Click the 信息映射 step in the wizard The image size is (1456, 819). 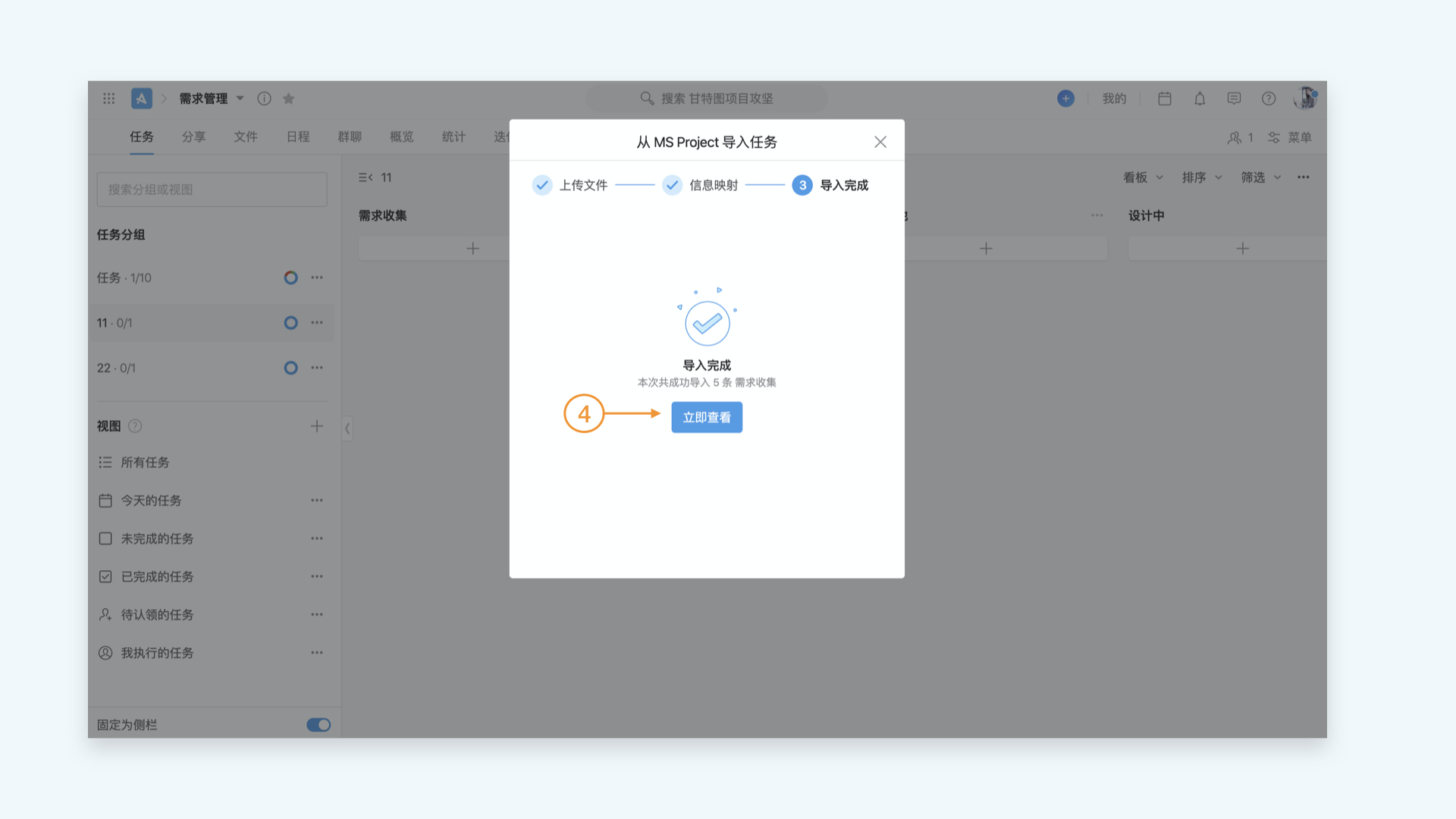point(700,185)
